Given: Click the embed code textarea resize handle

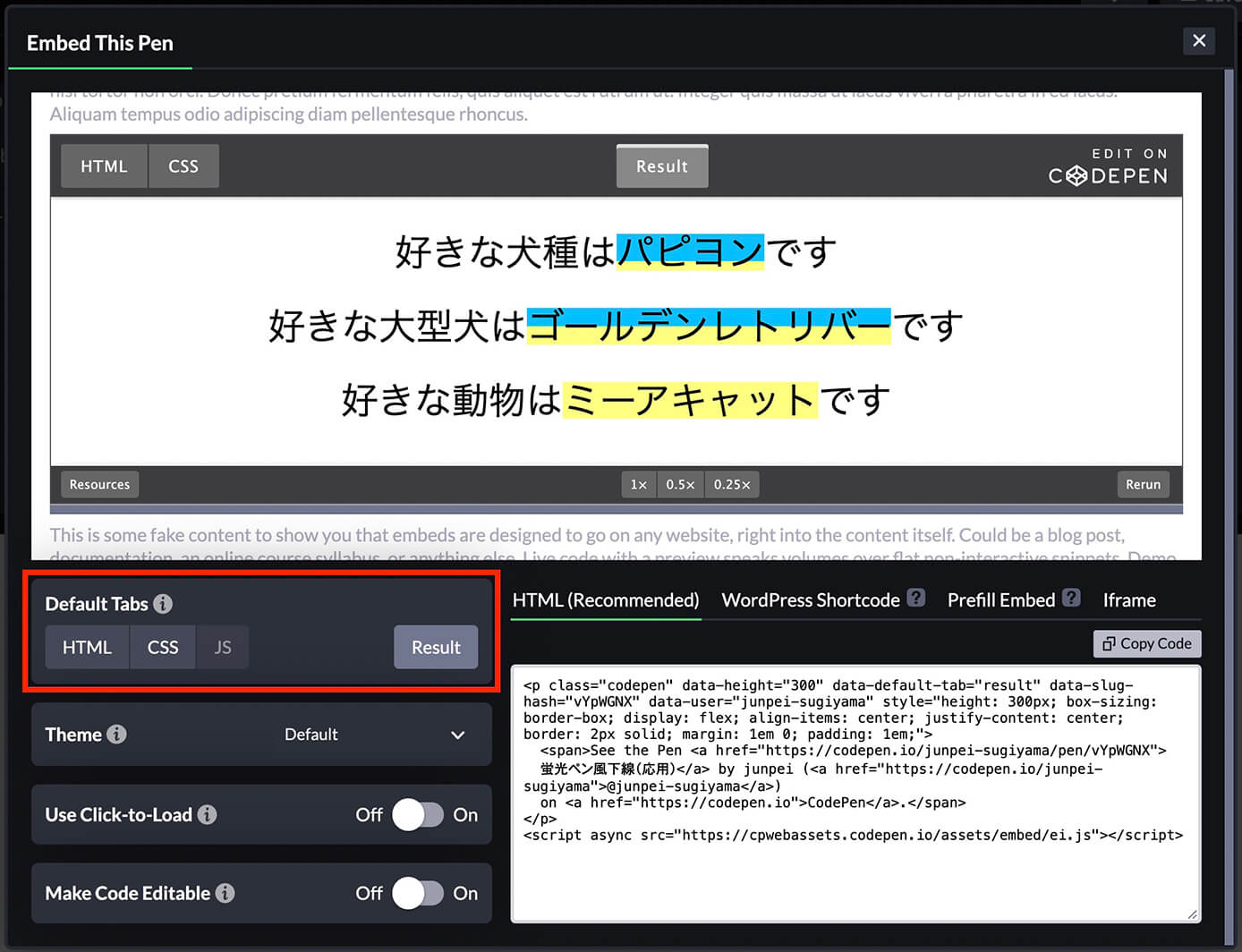Looking at the screenshot, I should click(x=1192, y=914).
